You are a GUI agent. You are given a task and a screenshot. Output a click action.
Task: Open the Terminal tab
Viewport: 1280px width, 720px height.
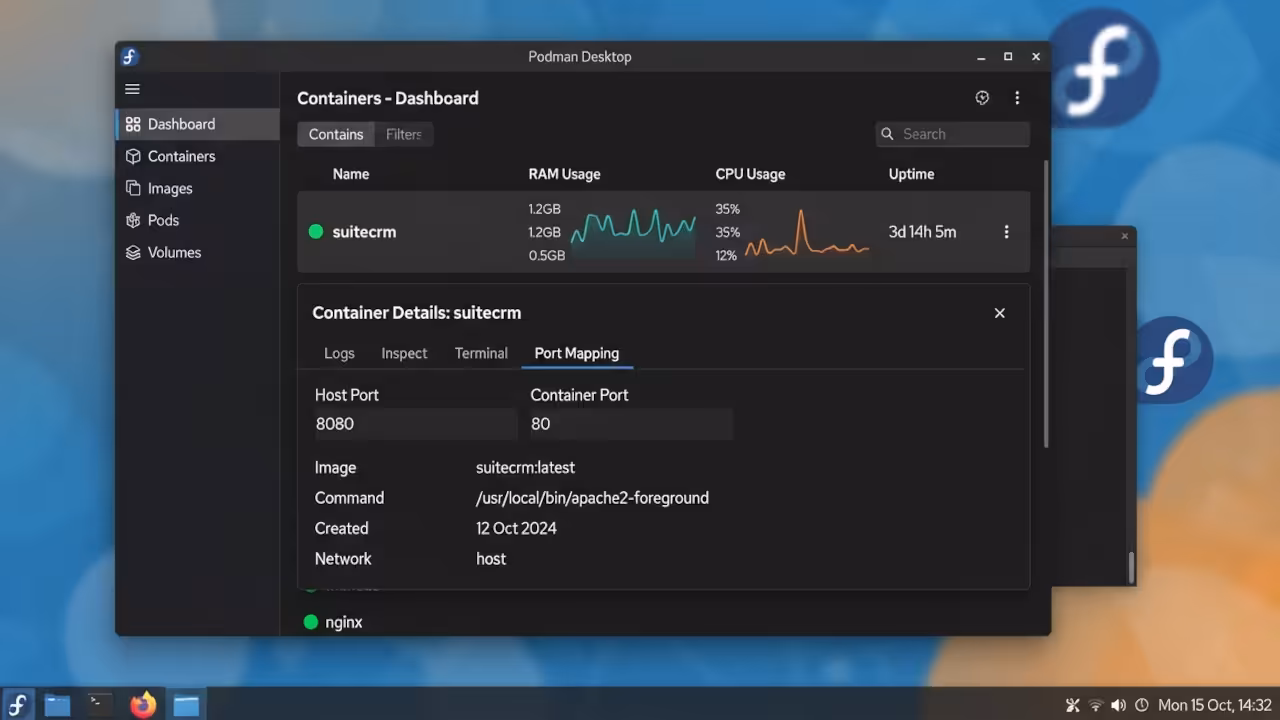tap(481, 353)
